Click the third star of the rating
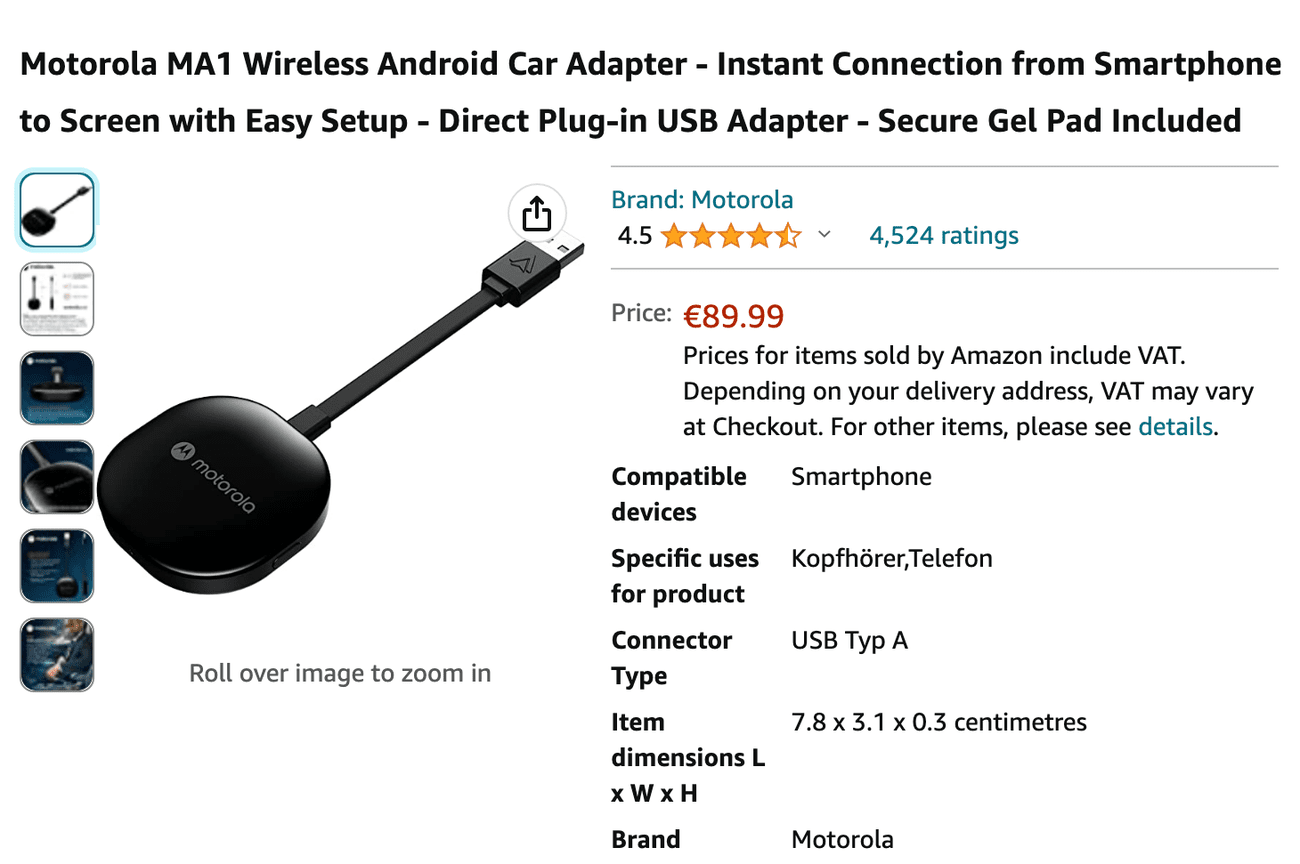1300x864 pixels. (733, 236)
